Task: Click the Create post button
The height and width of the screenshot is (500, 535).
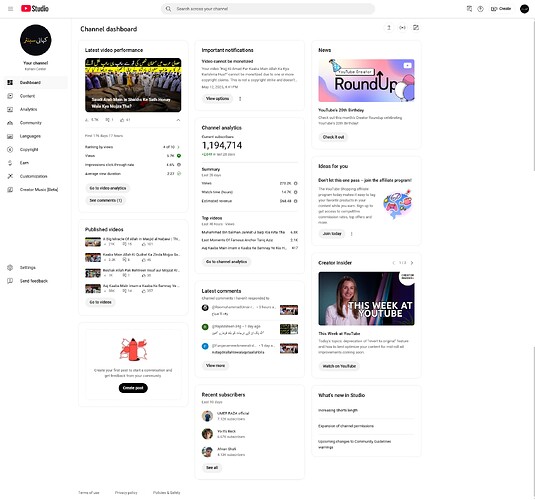Action: [x=133, y=388]
